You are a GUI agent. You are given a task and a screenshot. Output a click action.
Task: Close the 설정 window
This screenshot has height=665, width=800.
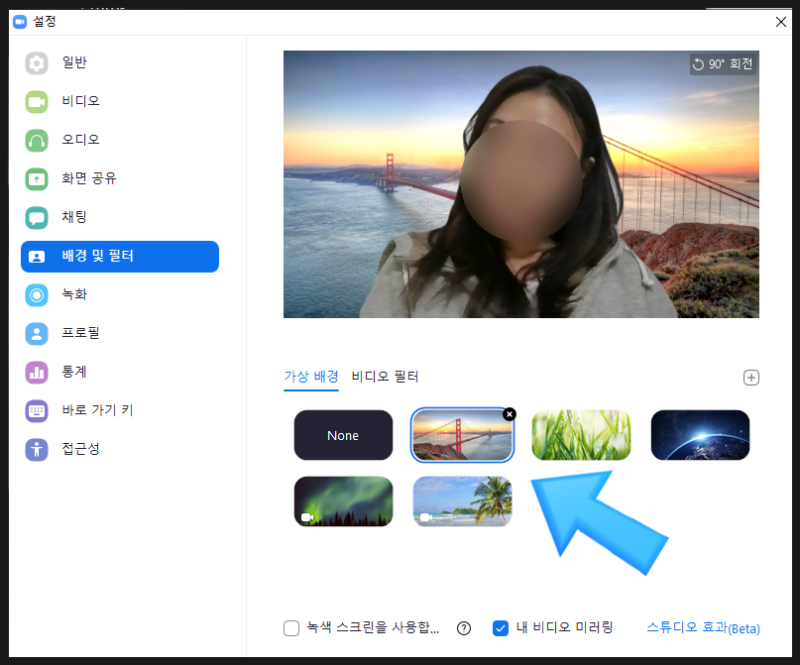tap(781, 22)
